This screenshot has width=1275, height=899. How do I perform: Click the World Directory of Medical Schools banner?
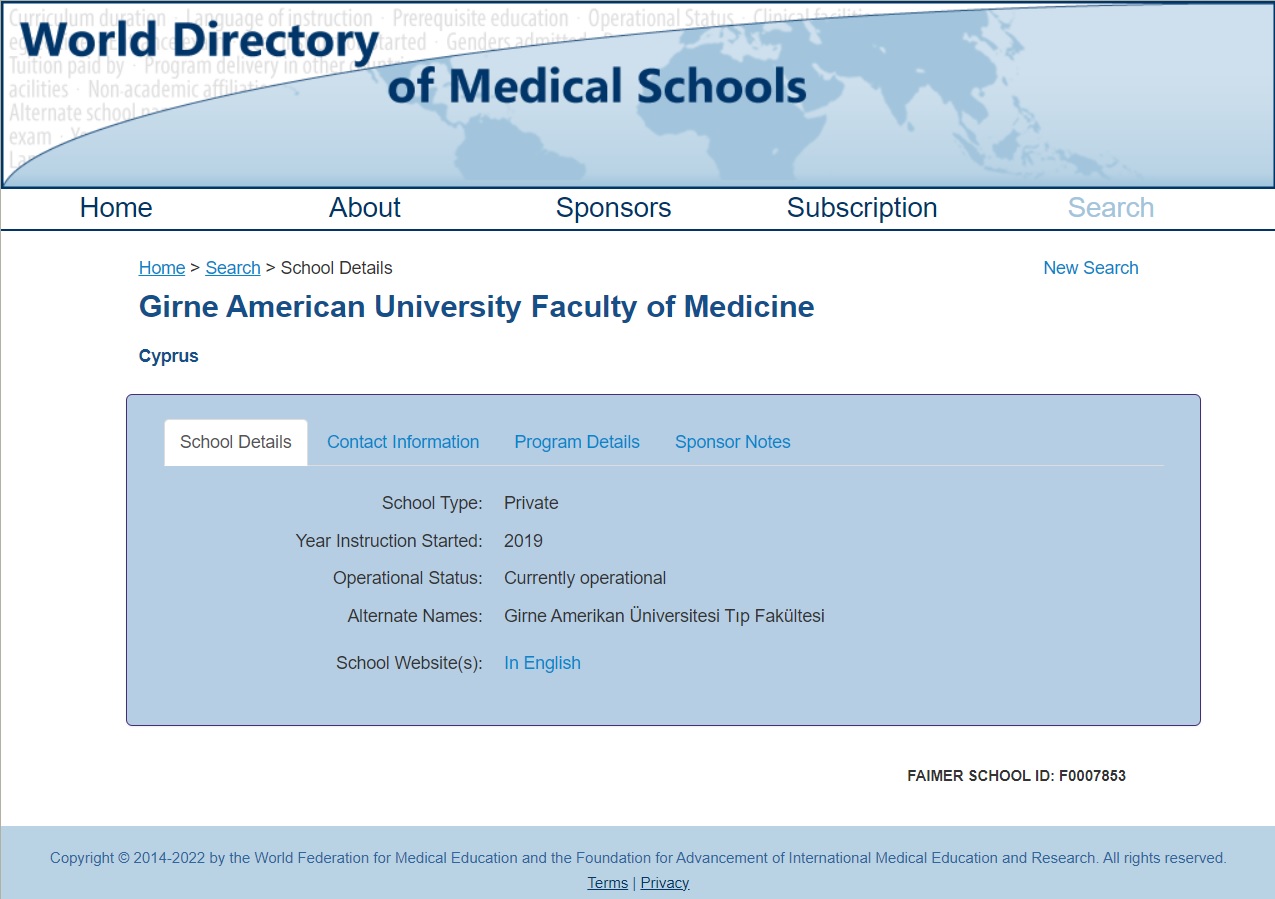click(x=637, y=94)
